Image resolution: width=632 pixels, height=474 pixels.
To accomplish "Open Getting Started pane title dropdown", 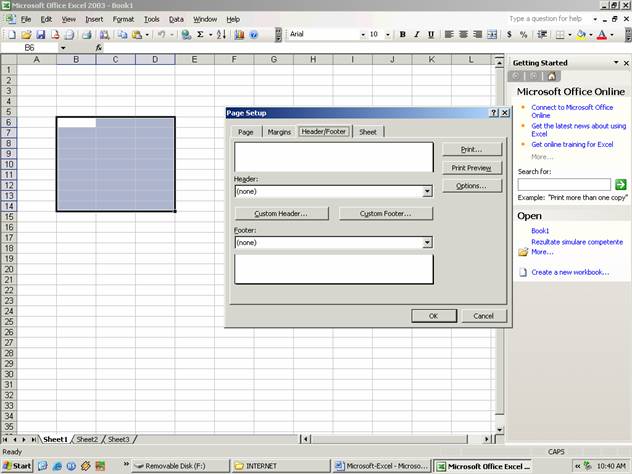I will tap(616, 62).
